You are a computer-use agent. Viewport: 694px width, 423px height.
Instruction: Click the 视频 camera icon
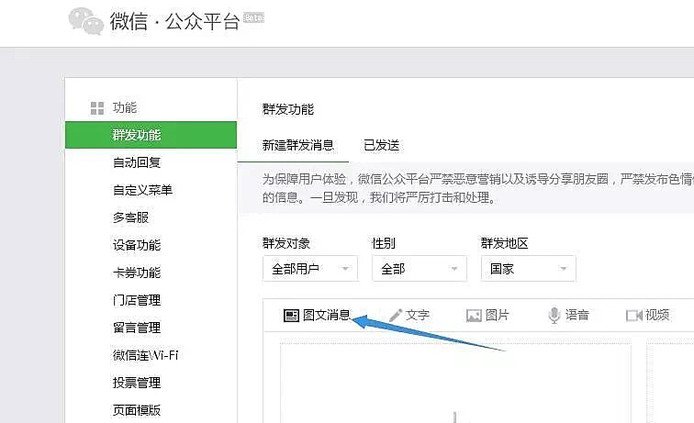pos(634,315)
